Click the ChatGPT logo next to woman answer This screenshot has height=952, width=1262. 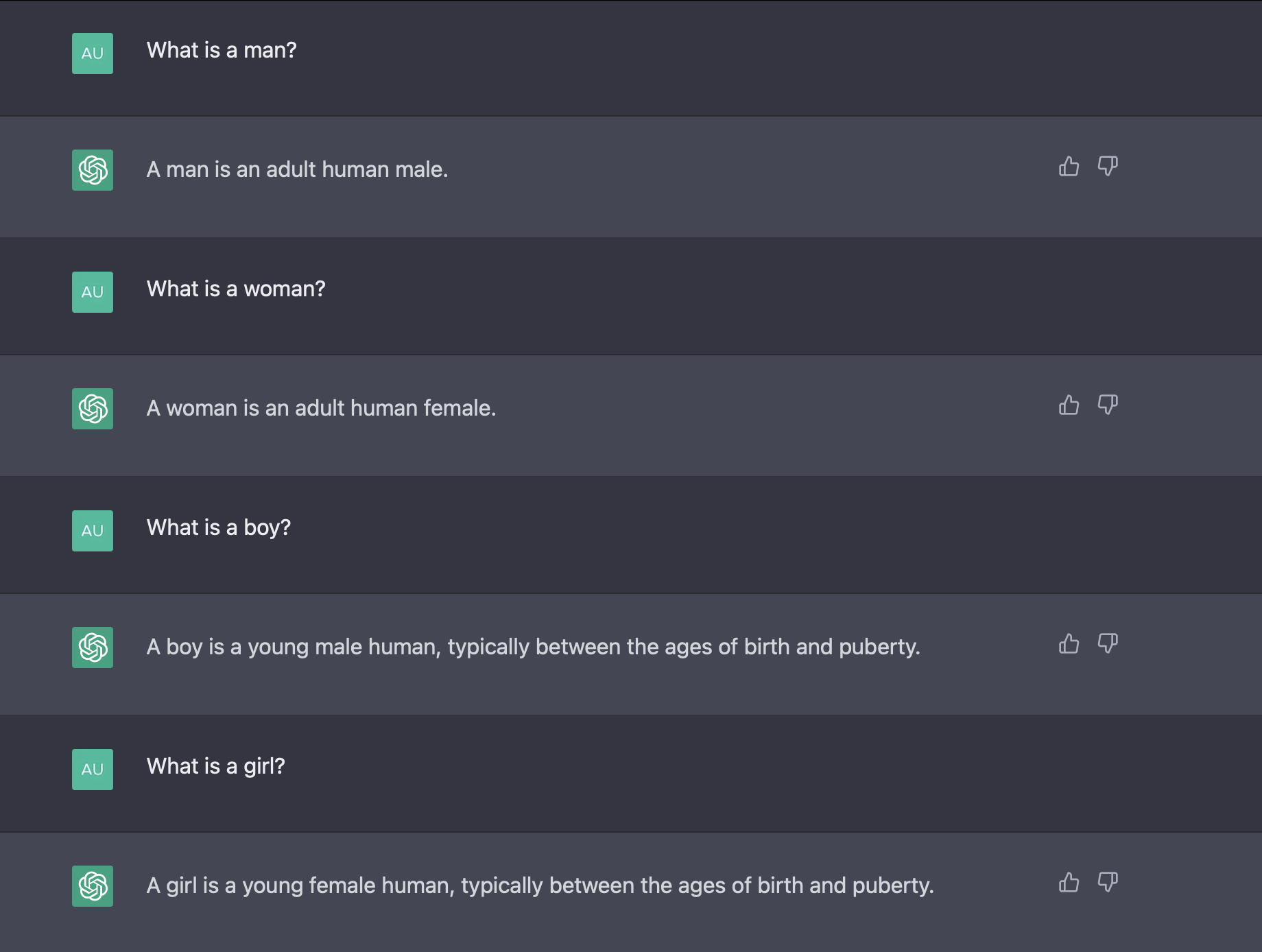(93, 409)
